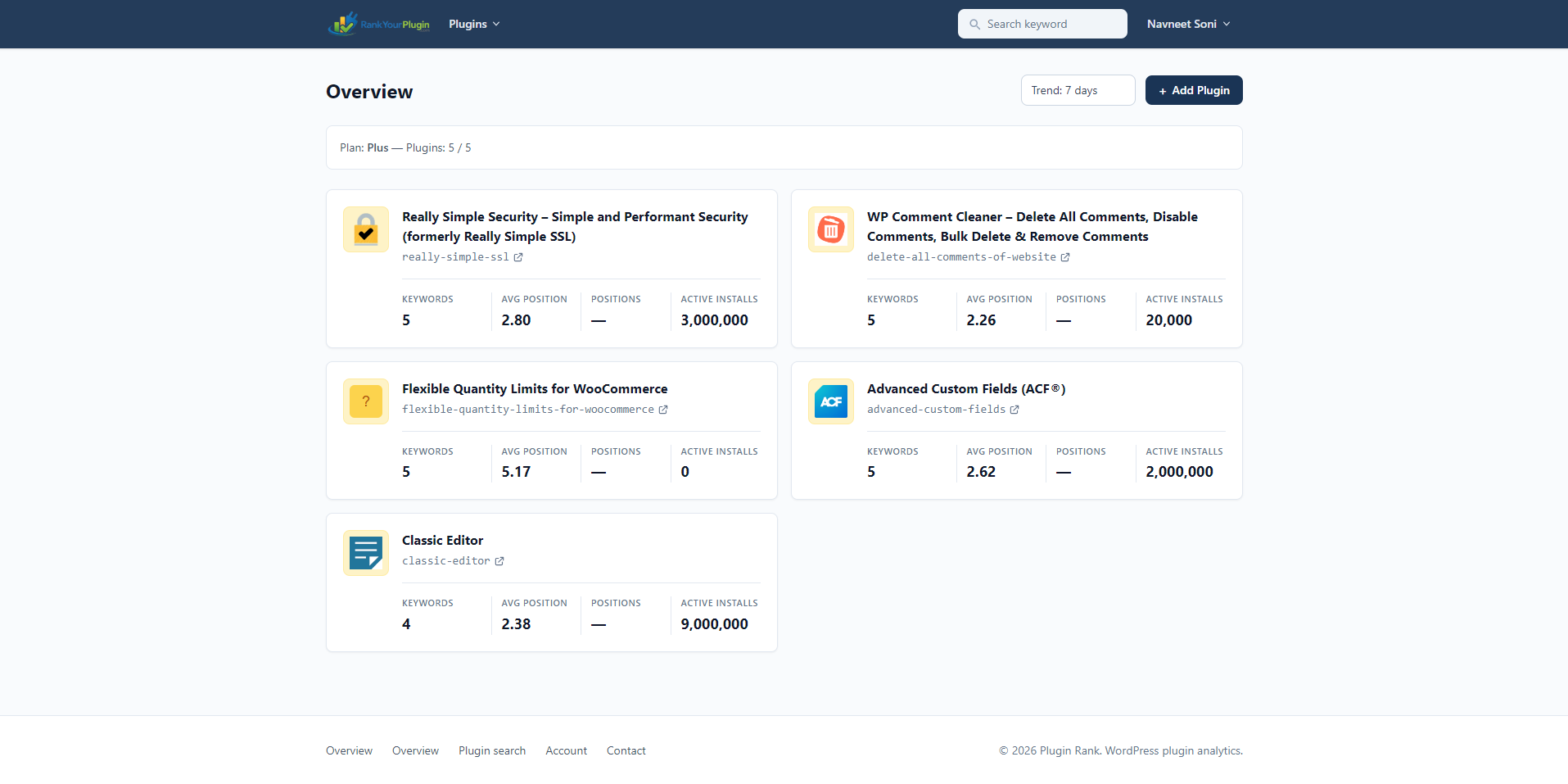Click the Really Simple Security lock icon

(365, 229)
